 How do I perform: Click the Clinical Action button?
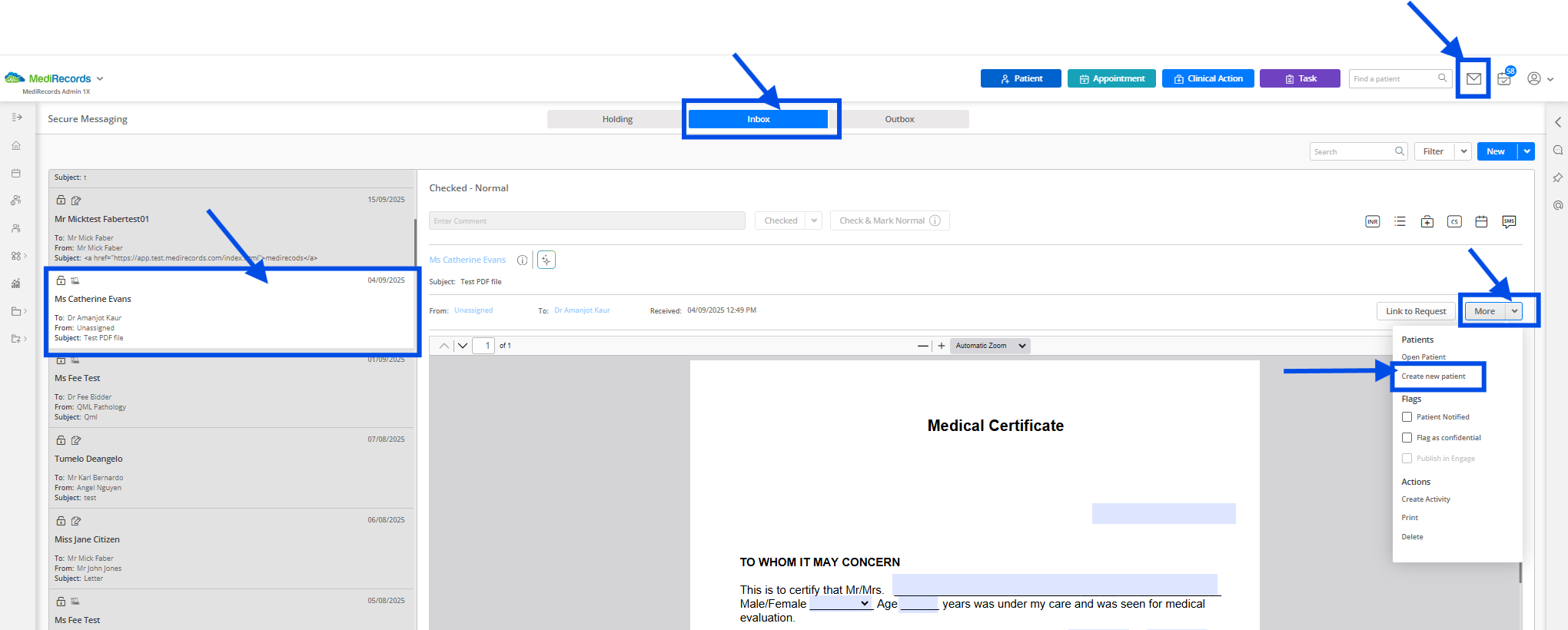tap(1208, 78)
